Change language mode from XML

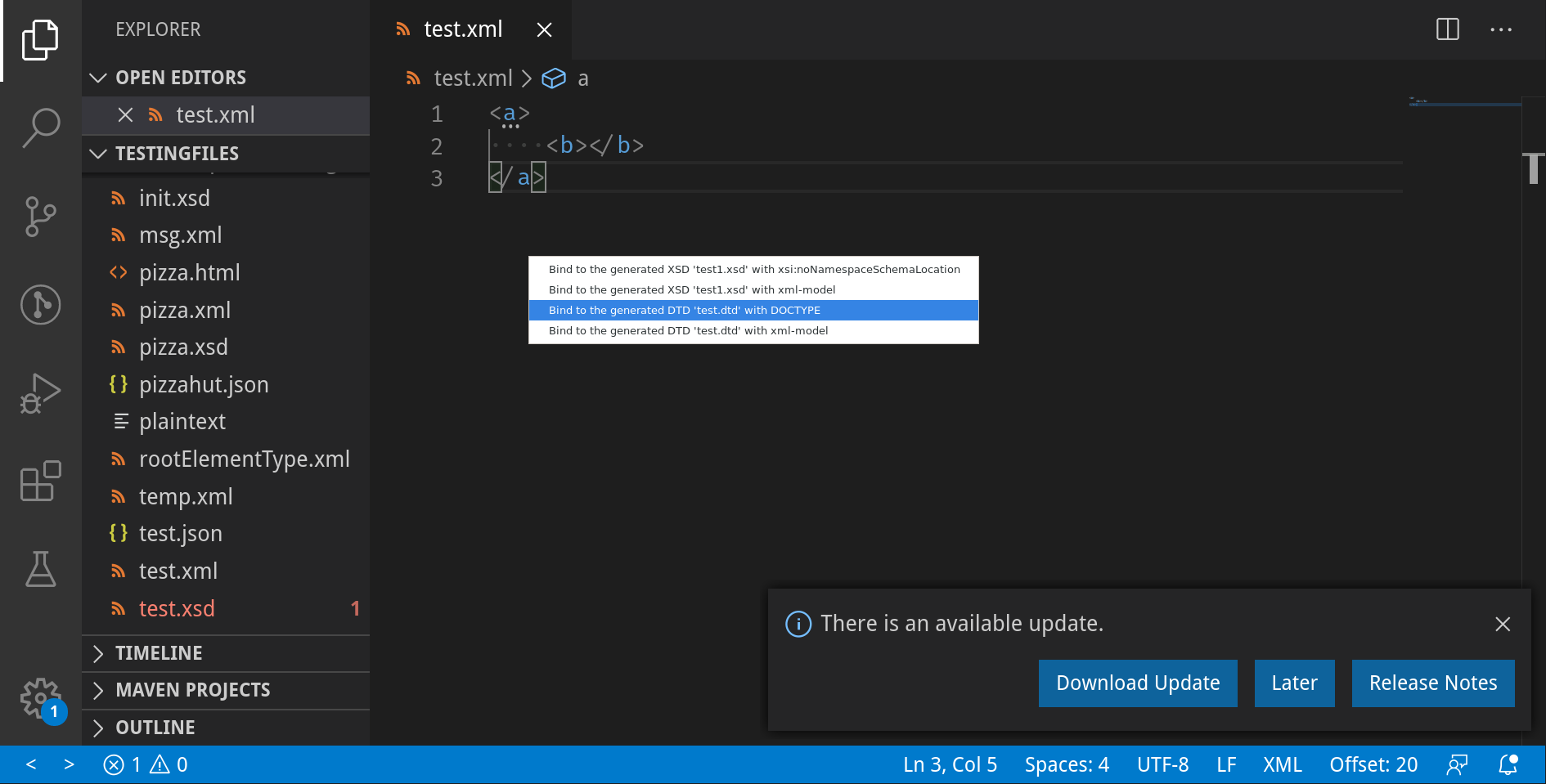(1282, 764)
